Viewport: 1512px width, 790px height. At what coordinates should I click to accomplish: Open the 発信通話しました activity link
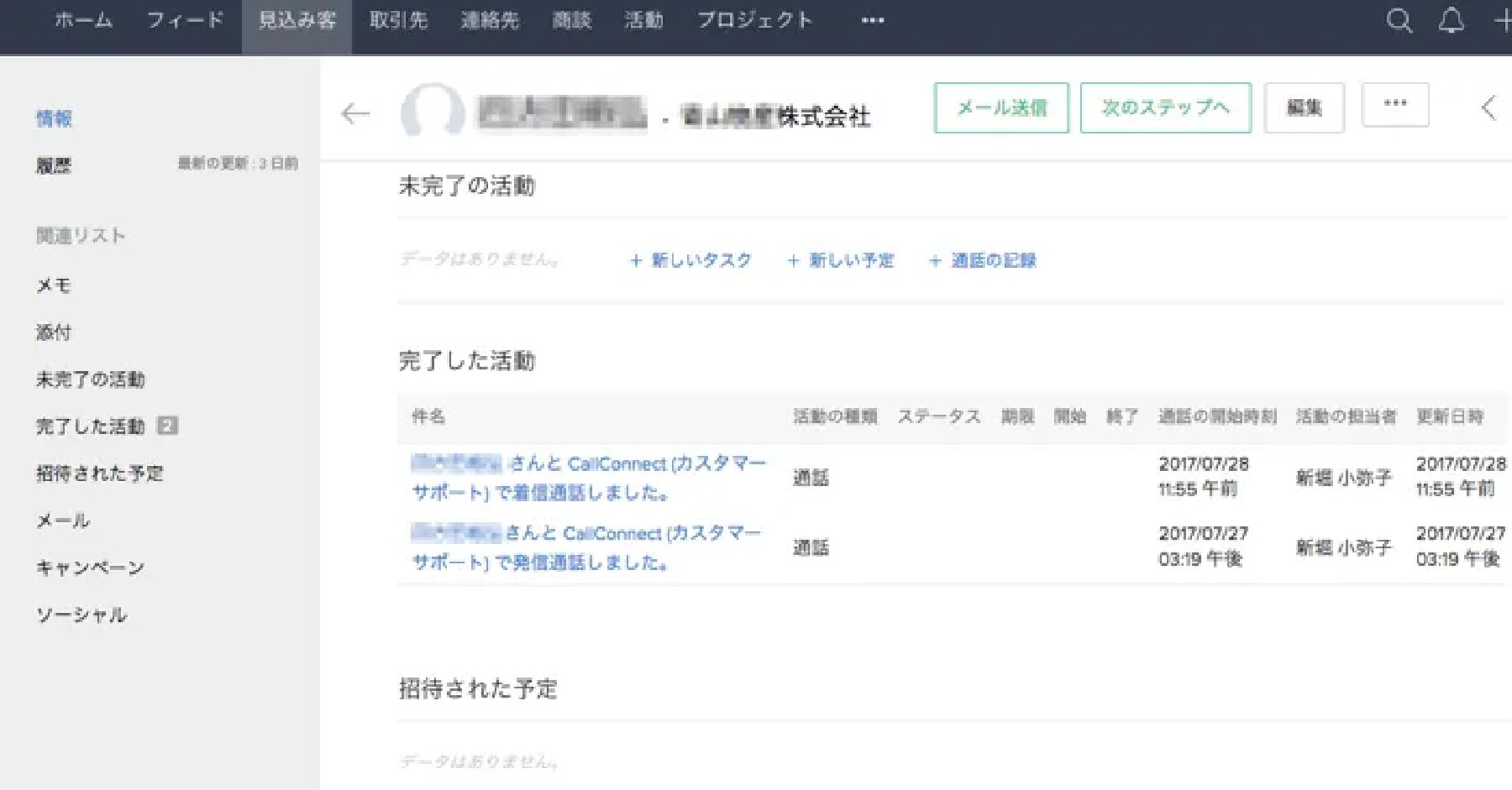tap(586, 547)
